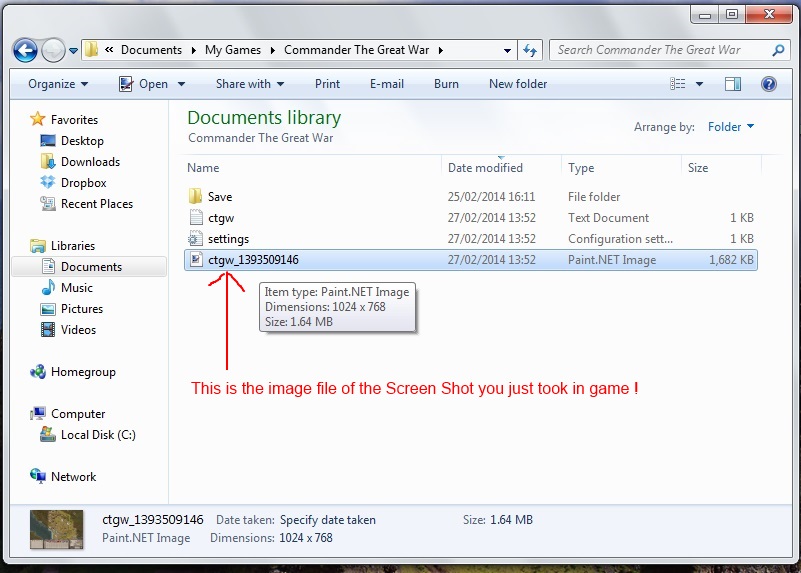The image size is (801, 573).
Task: Open the Arrange by Folder dropdown
Action: point(731,127)
